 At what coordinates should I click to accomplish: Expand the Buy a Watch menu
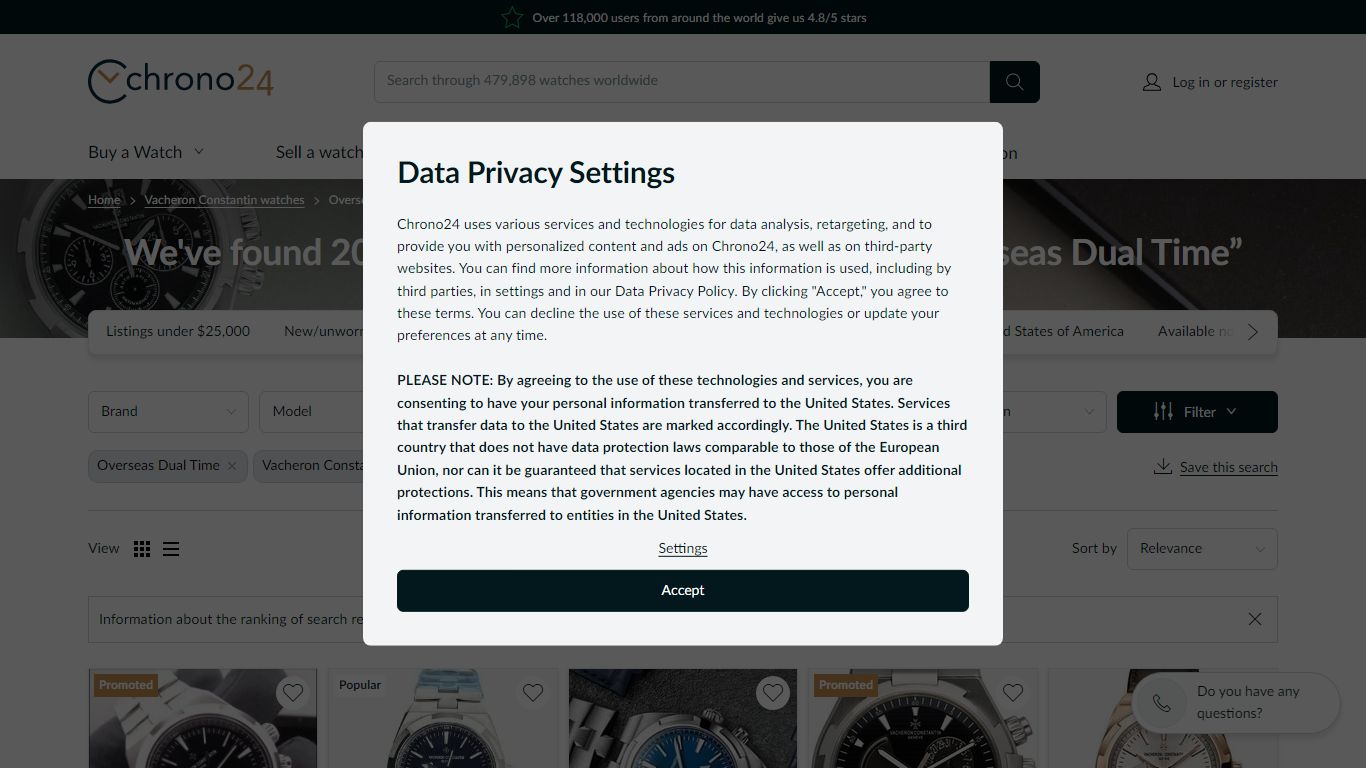[x=146, y=152]
